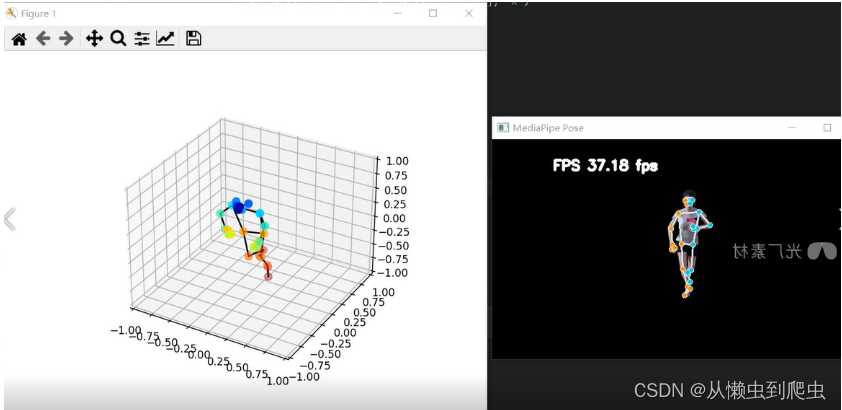Open the edit axis parameters icon
Screen dimensions: 842x410
pos(165,39)
